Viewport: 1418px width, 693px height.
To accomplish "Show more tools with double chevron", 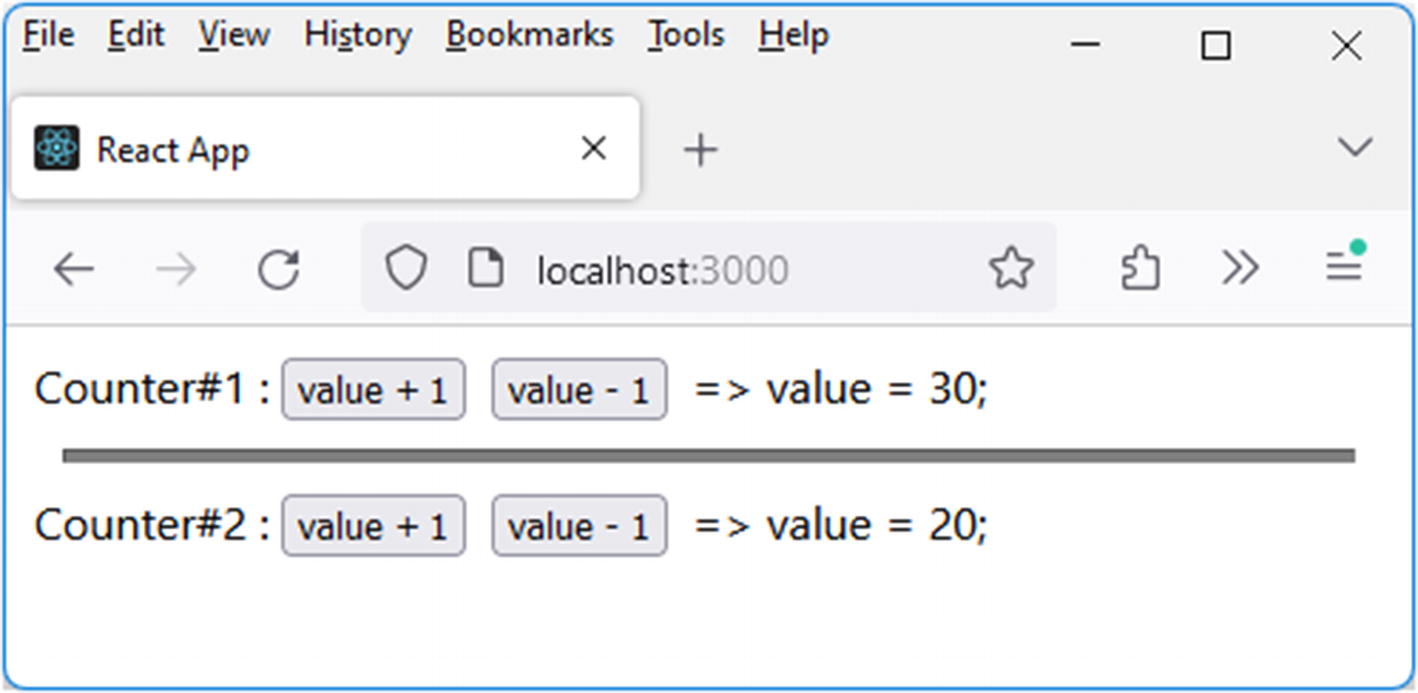I will [x=1240, y=268].
